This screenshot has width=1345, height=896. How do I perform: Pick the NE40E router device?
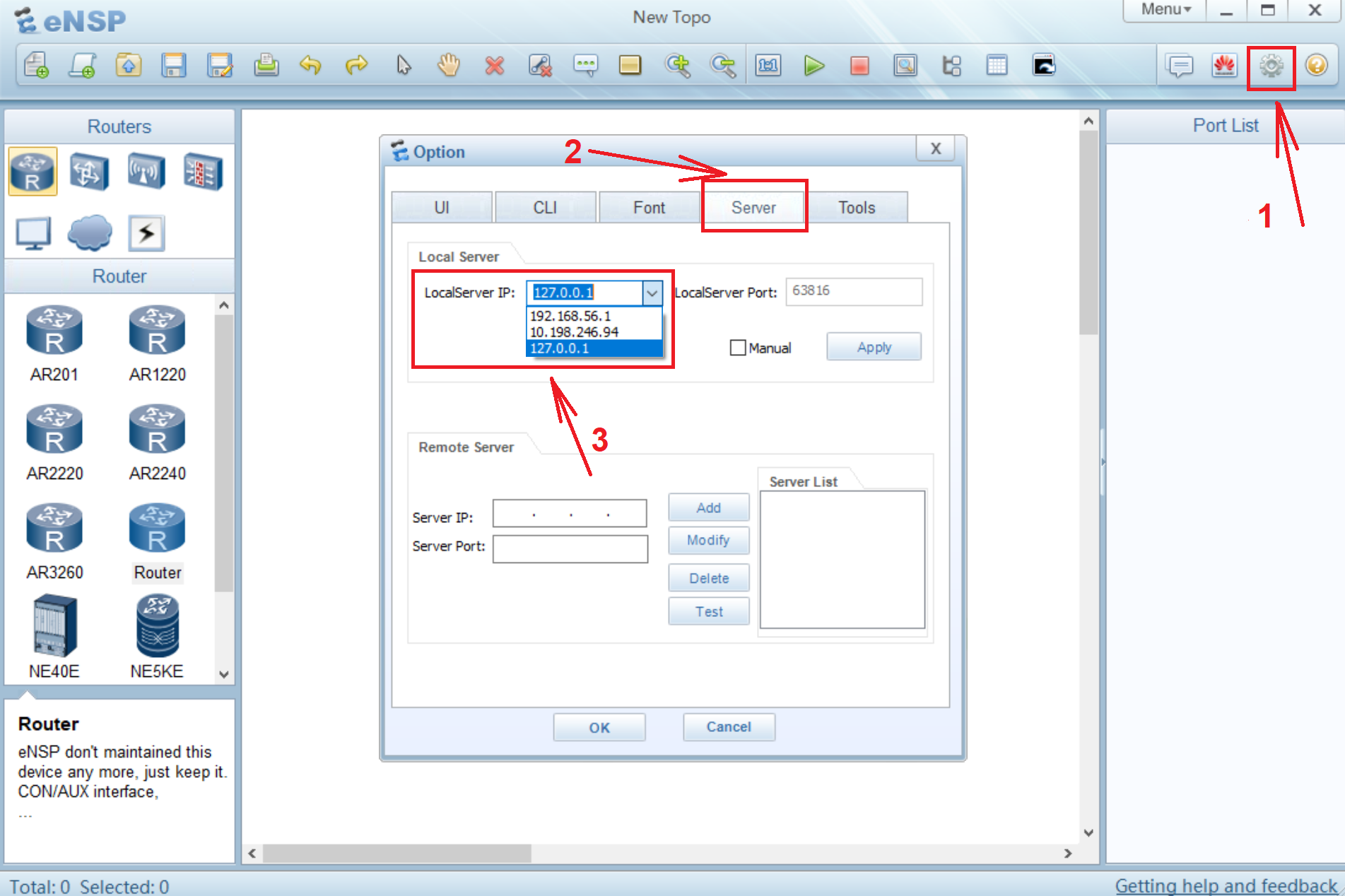(54, 637)
